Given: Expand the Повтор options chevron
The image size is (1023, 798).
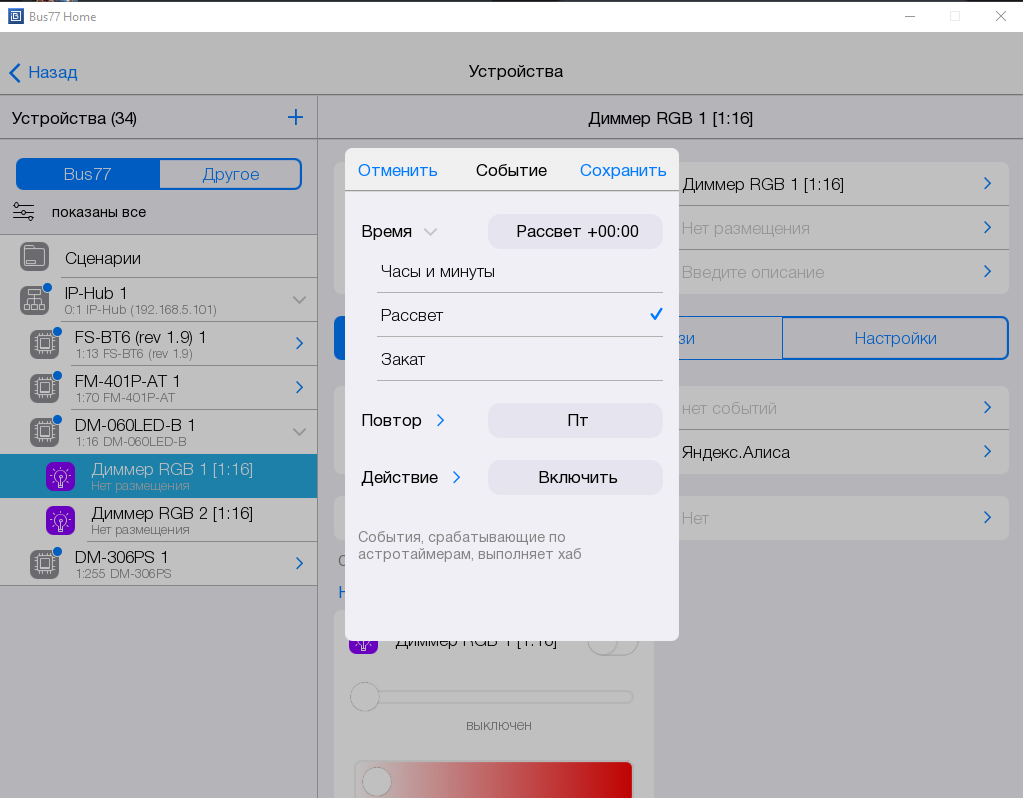Looking at the screenshot, I should [x=441, y=421].
